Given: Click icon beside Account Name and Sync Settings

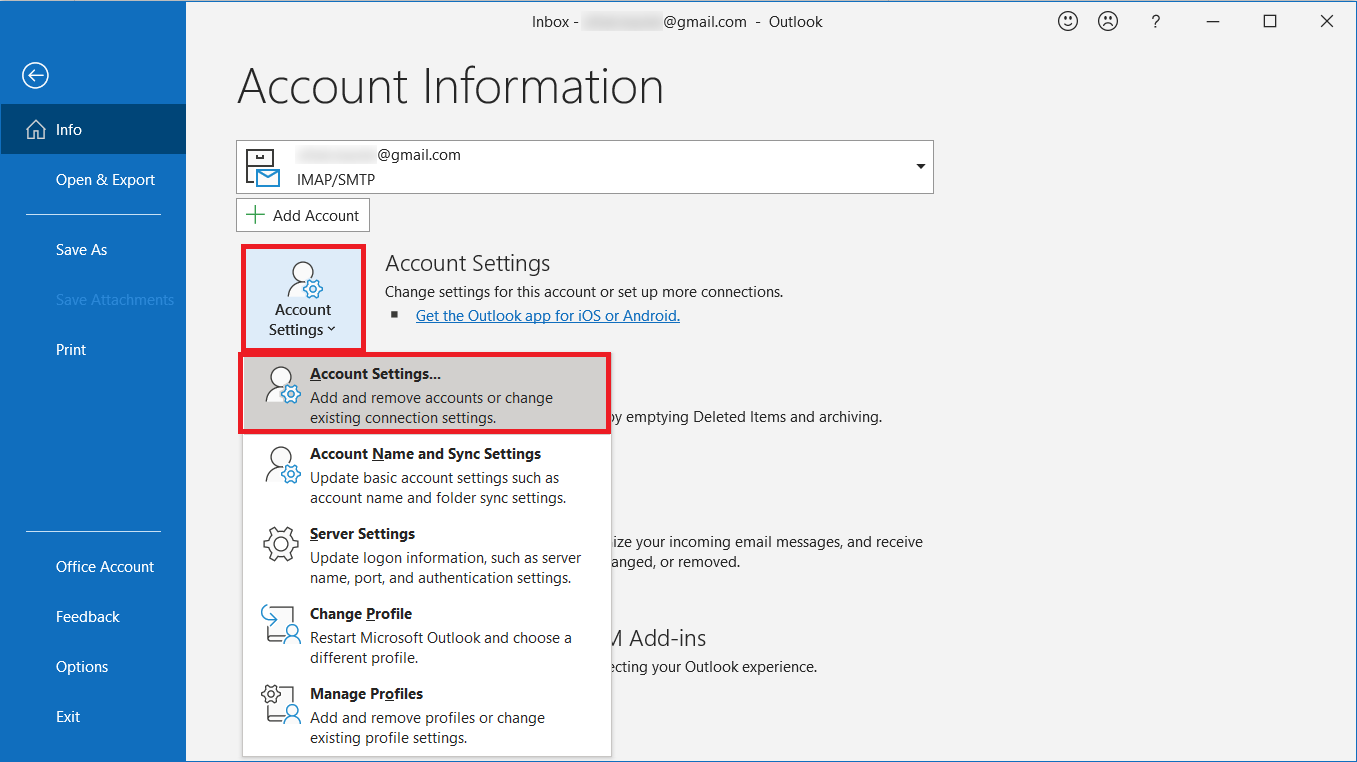Looking at the screenshot, I should click(x=282, y=465).
